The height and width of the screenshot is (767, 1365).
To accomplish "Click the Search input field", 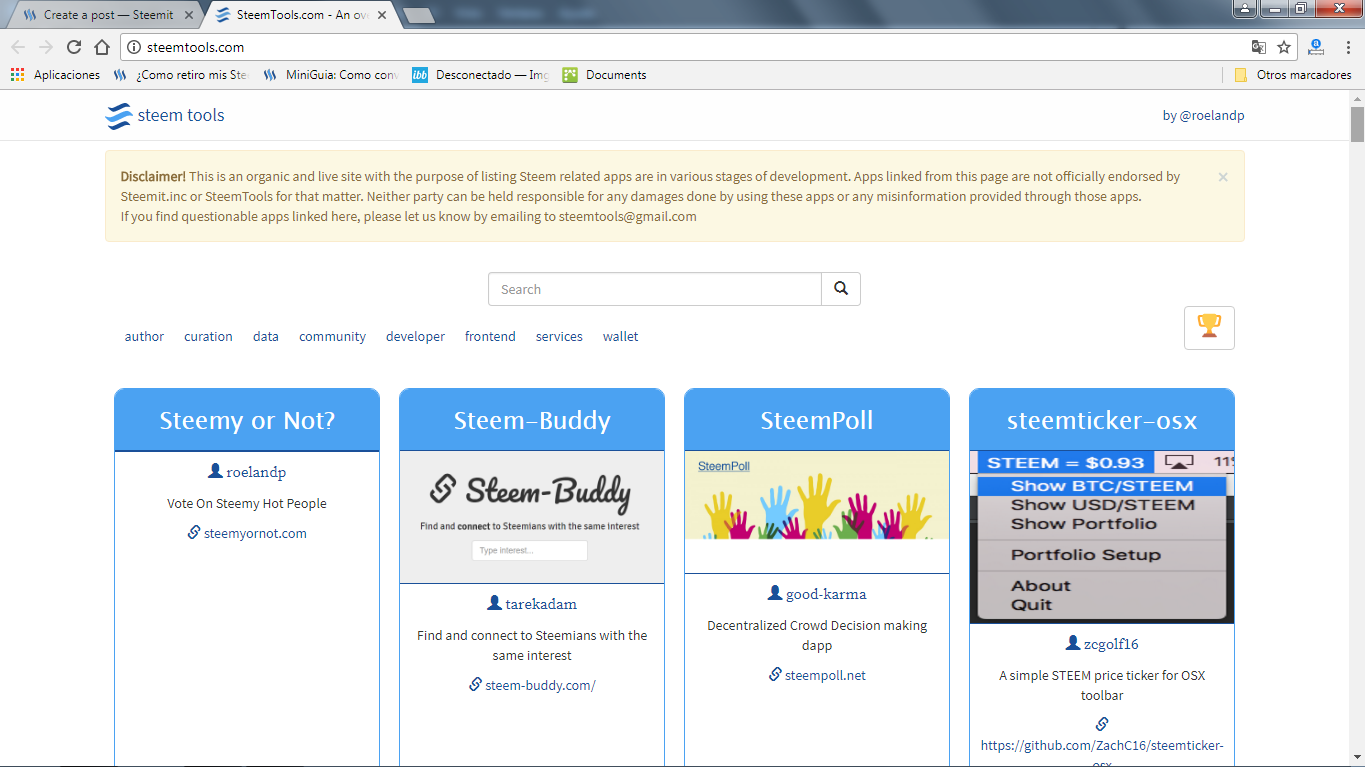I will click(x=655, y=289).
